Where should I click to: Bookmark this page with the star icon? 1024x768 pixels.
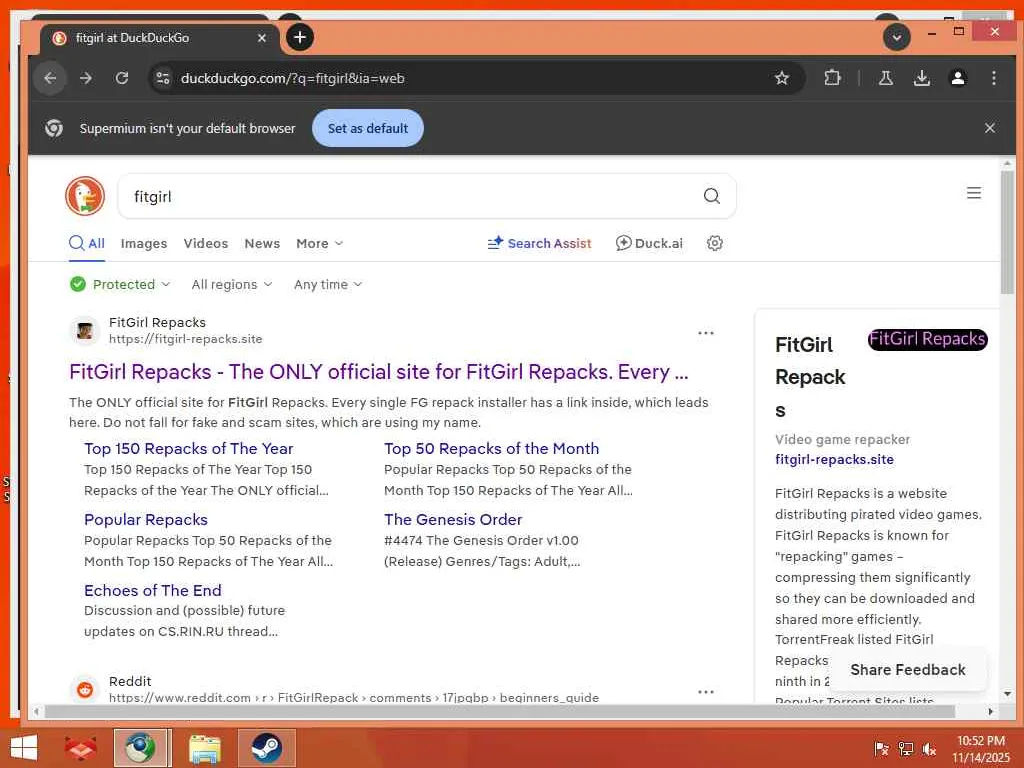click(781, 78)
